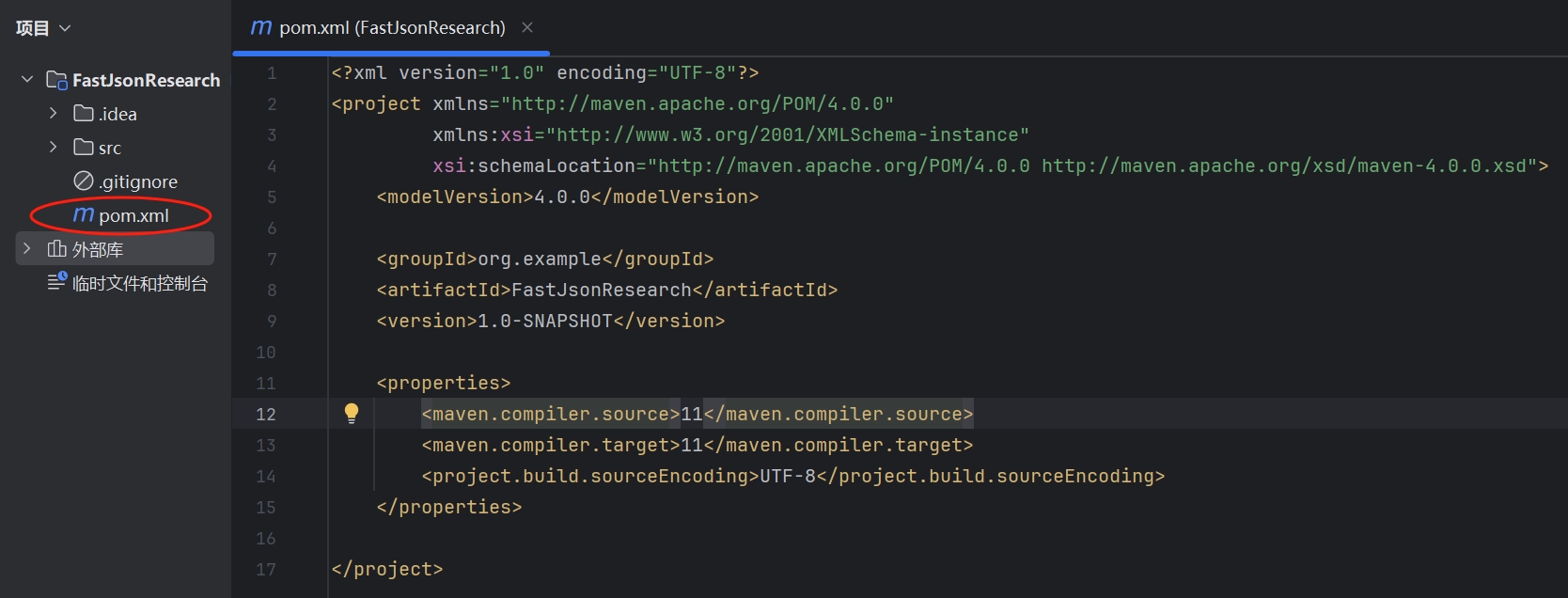Expand the 外部库 node chevron
The width and height of the screenshot is (1568, 598).
[27, 249]
